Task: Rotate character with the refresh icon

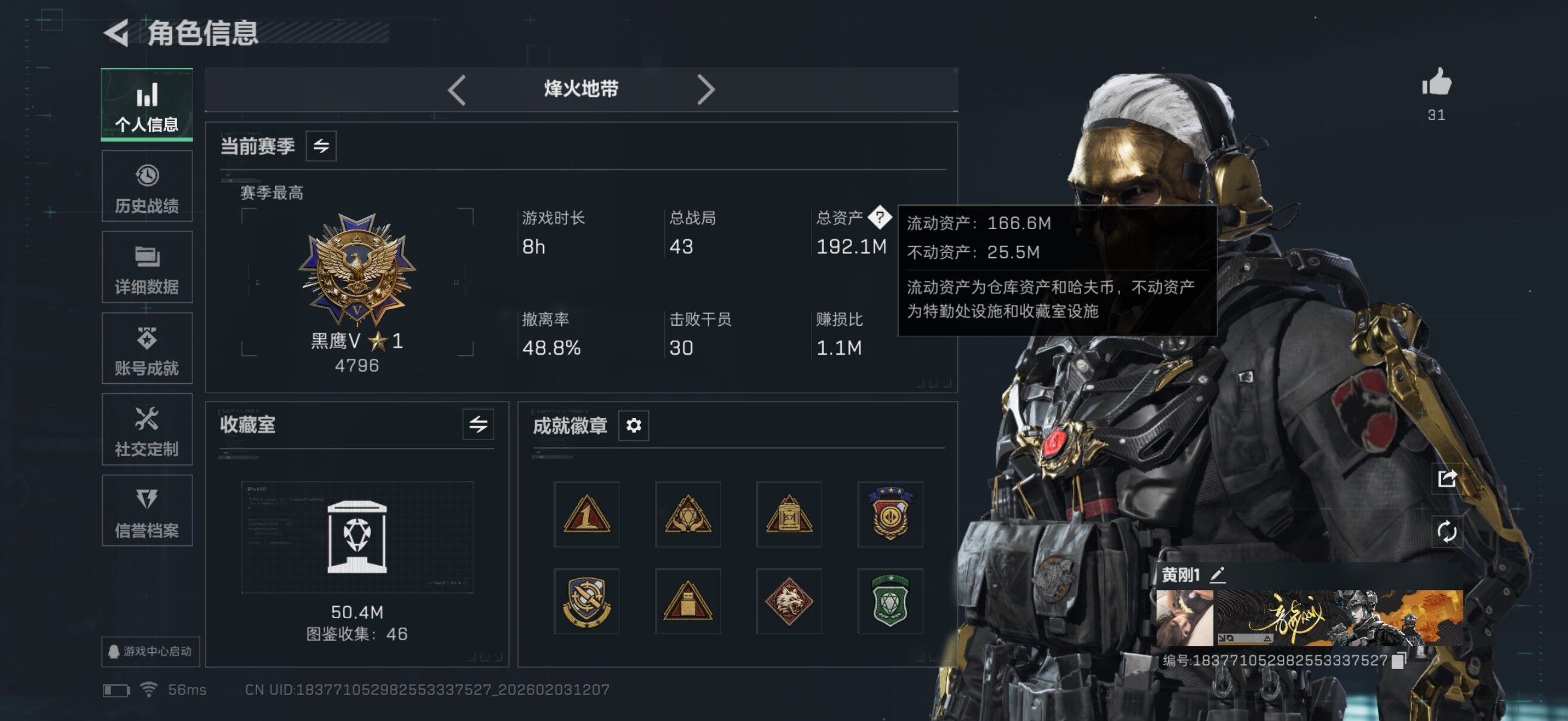Action: click(1447, 531)
